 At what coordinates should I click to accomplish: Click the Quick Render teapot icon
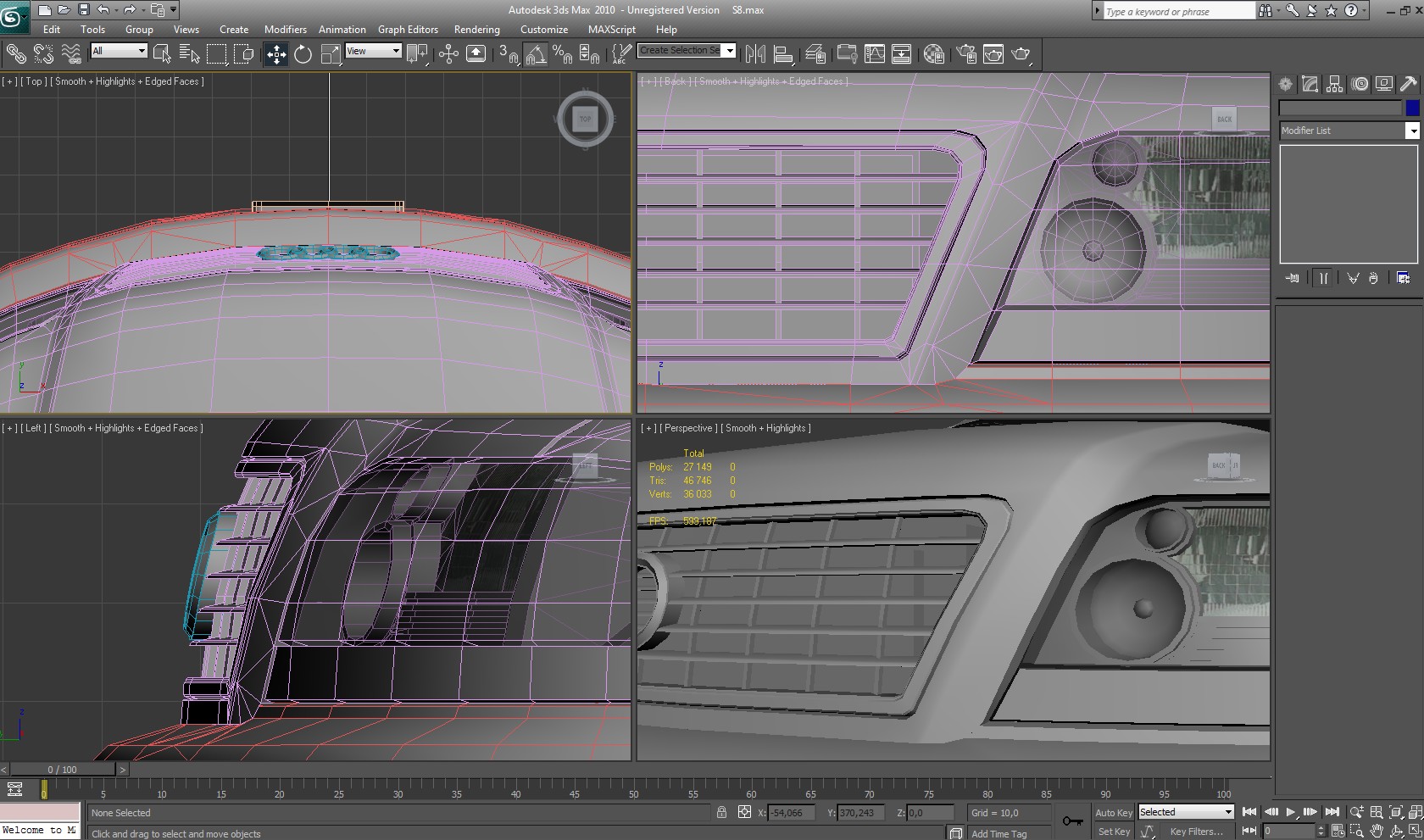click(1021, 54)
